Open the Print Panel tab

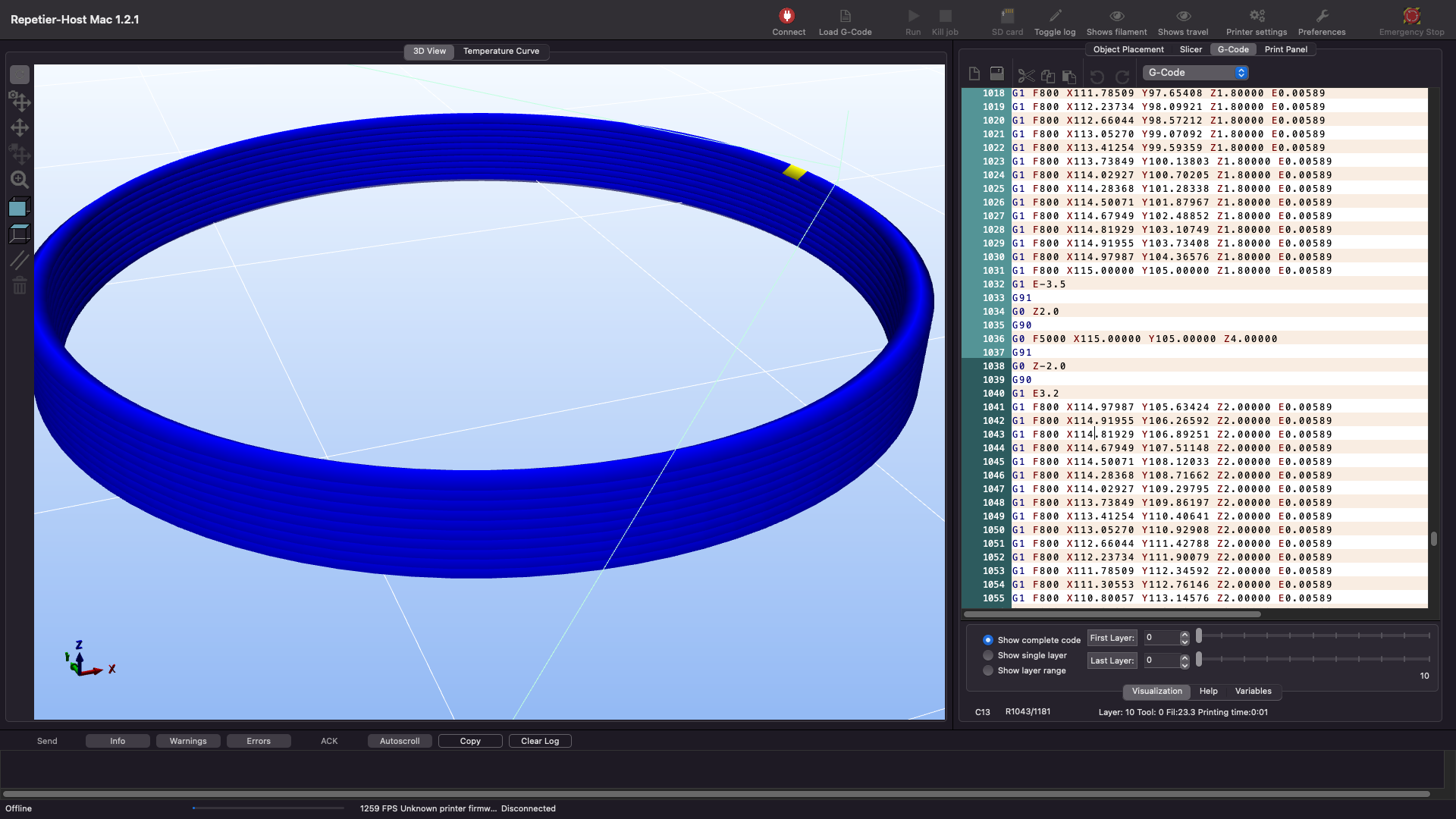1285,49
